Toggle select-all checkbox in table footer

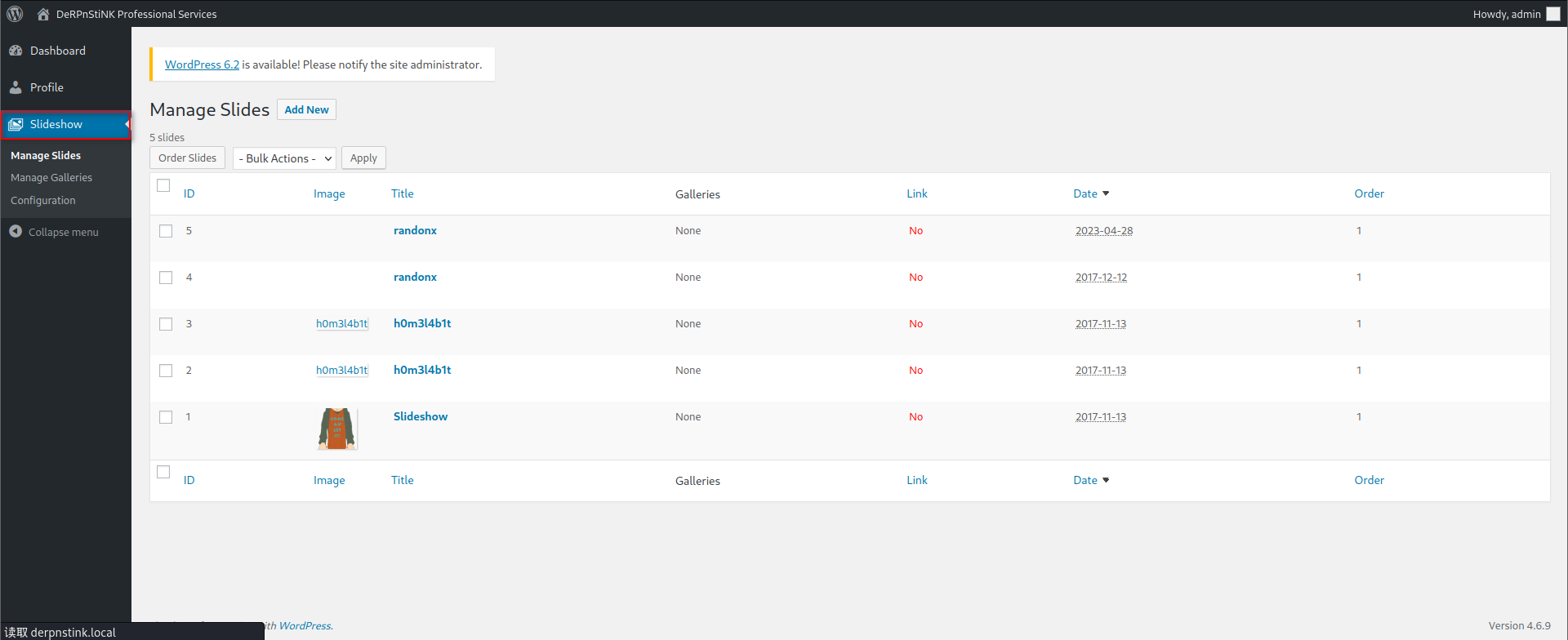tap(163, 472)
